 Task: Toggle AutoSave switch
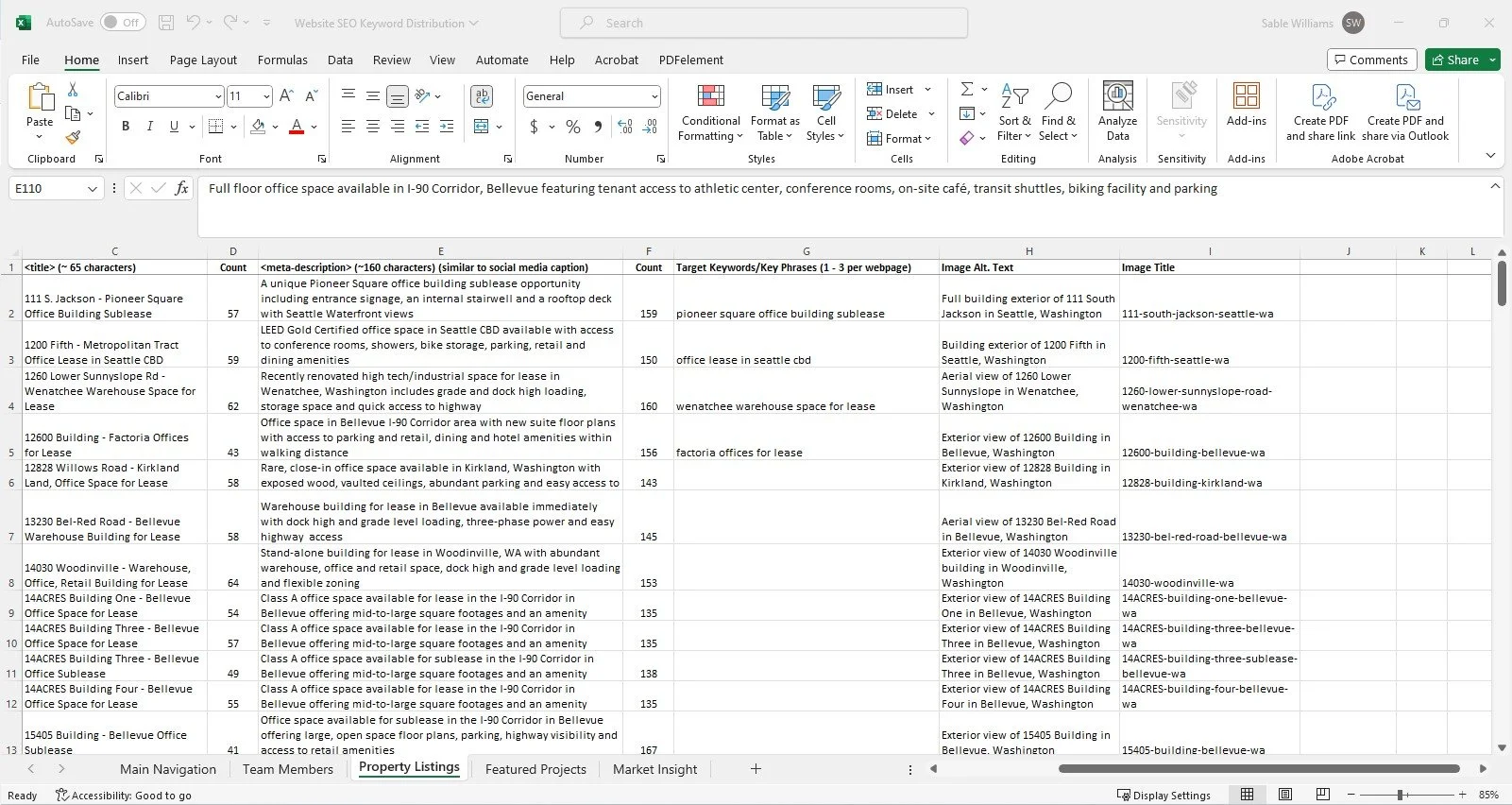[x=123, y=23]
